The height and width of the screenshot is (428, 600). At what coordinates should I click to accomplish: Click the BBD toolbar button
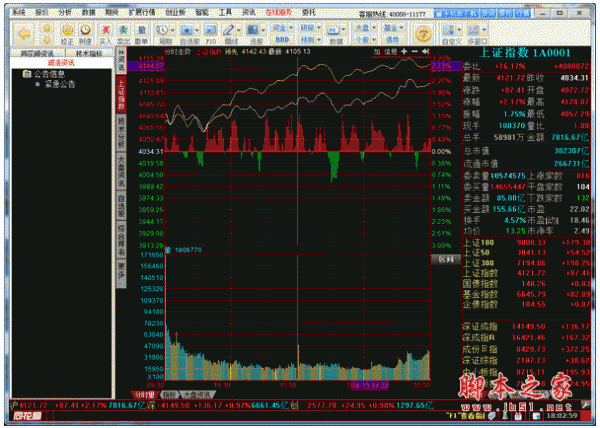(x=282, y=39)
